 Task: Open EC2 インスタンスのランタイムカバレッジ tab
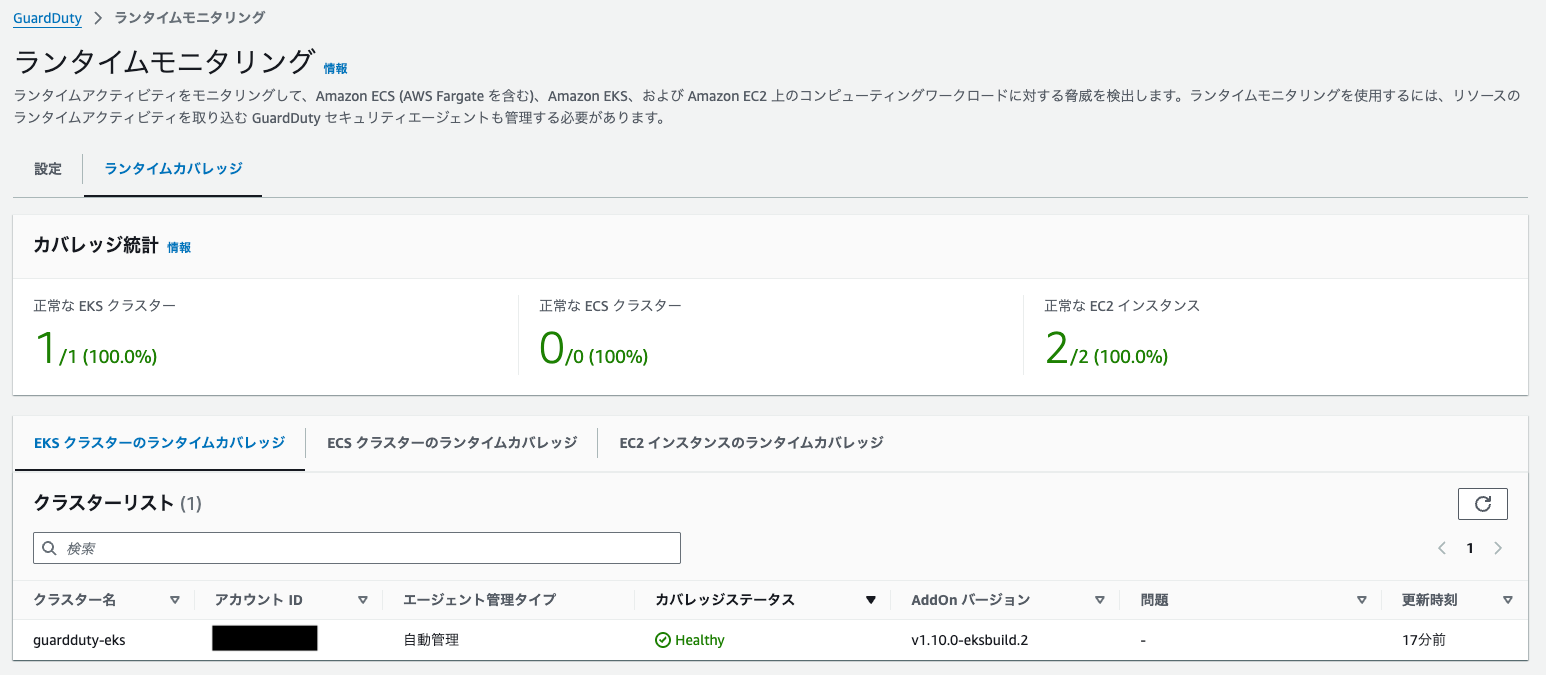coord(751,442)
